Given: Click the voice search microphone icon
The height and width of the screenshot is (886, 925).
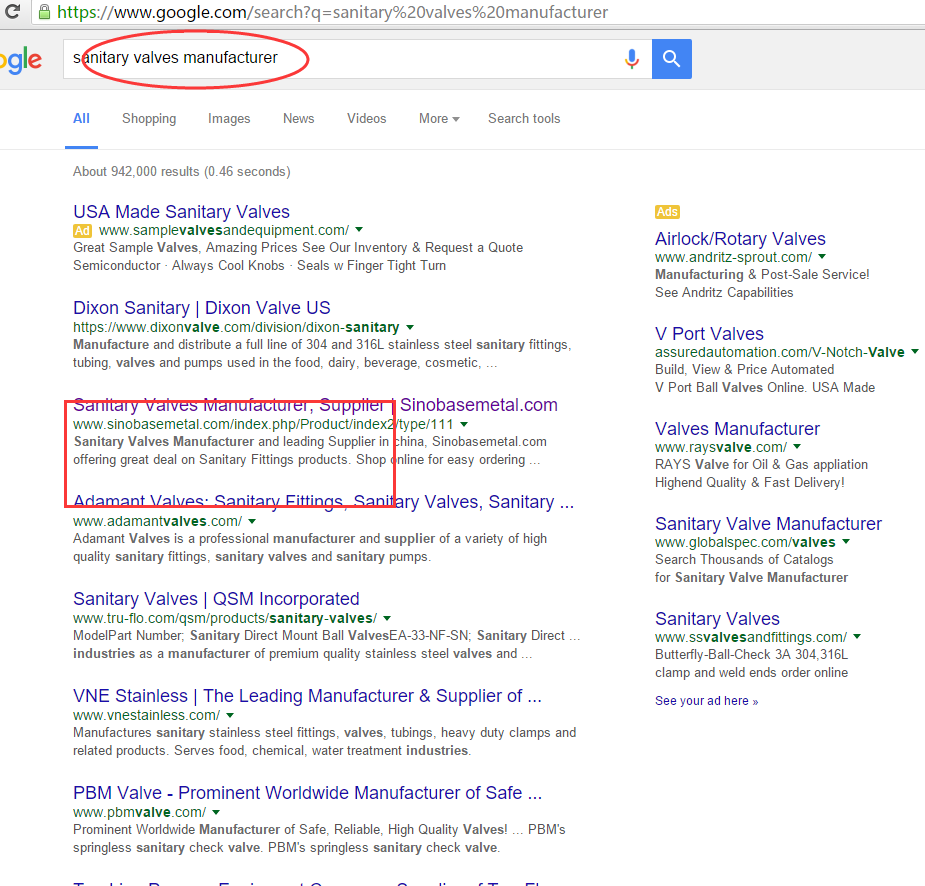Looking at the screenshot, I should click(632, 58).
